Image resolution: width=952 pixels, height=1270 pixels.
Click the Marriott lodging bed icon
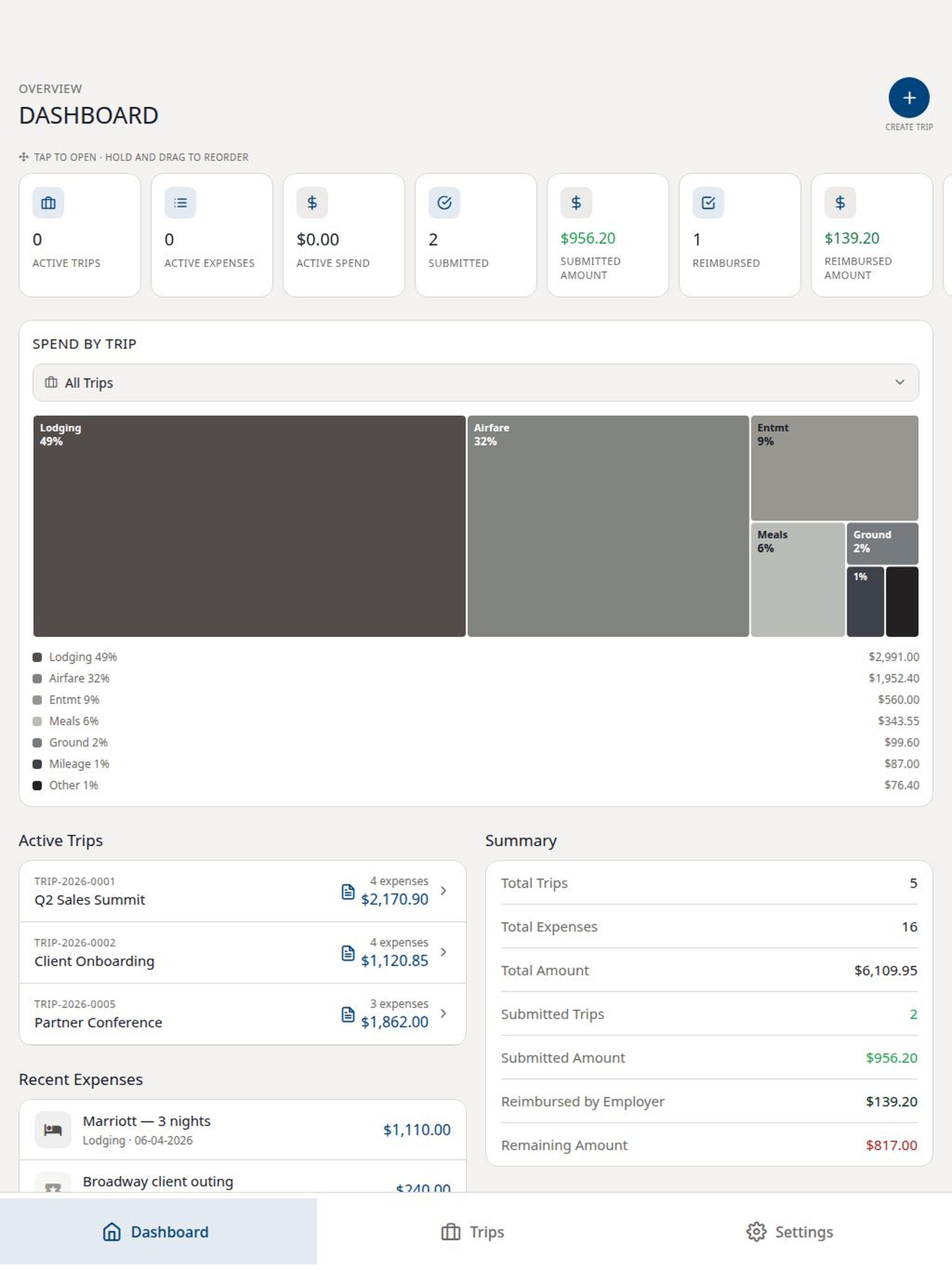[53, 1129]
